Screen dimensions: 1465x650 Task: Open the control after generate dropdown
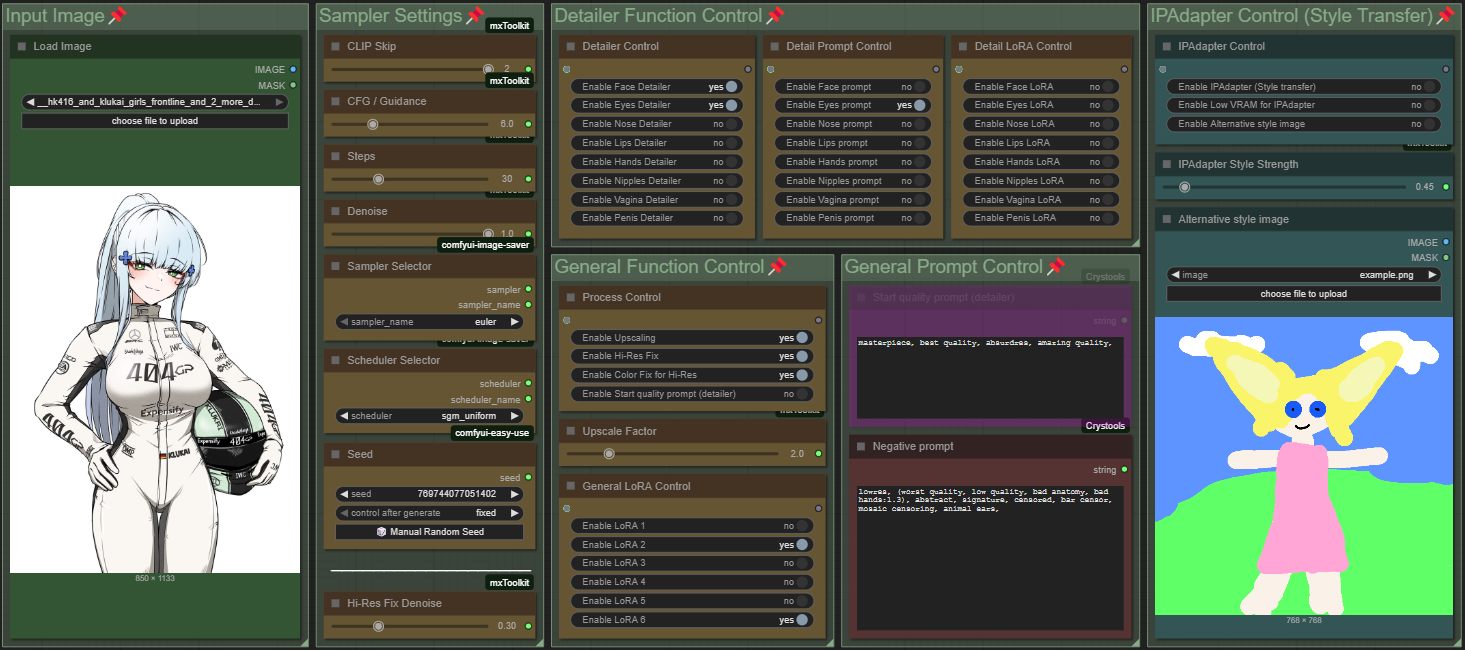(x=430, y=513)
